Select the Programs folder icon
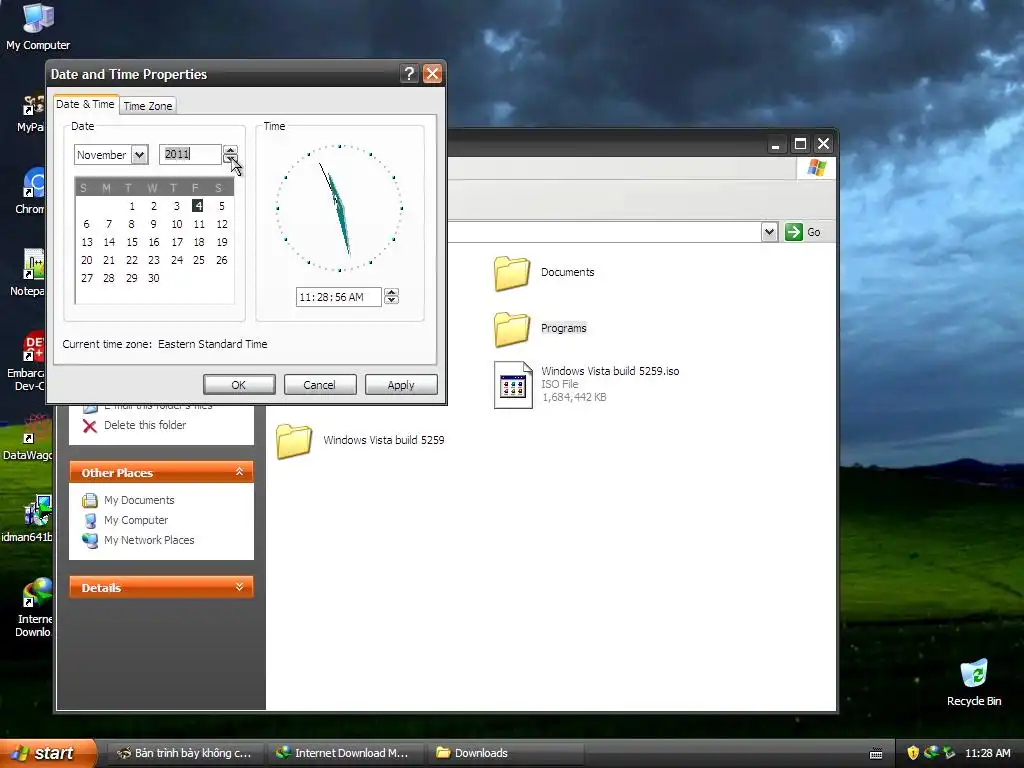Viewport: 1024px width, 768px height. (512, 329)
